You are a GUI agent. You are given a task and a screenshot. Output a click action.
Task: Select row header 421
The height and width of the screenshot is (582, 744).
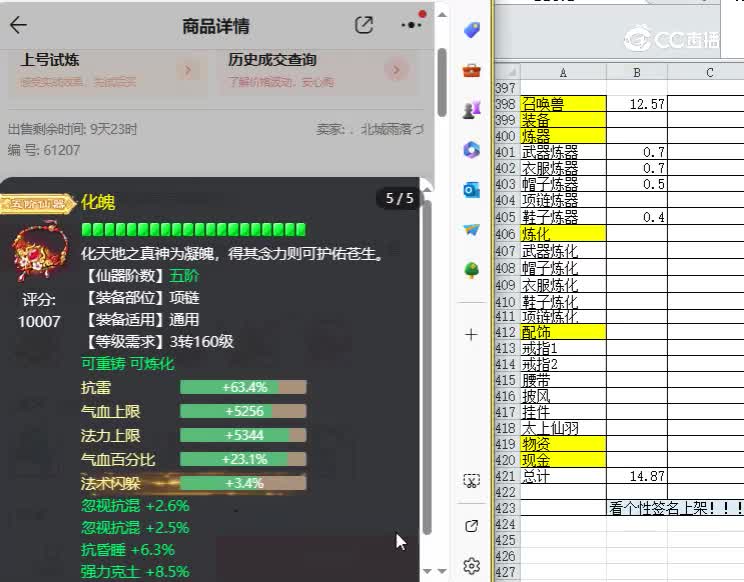[507, 476]
